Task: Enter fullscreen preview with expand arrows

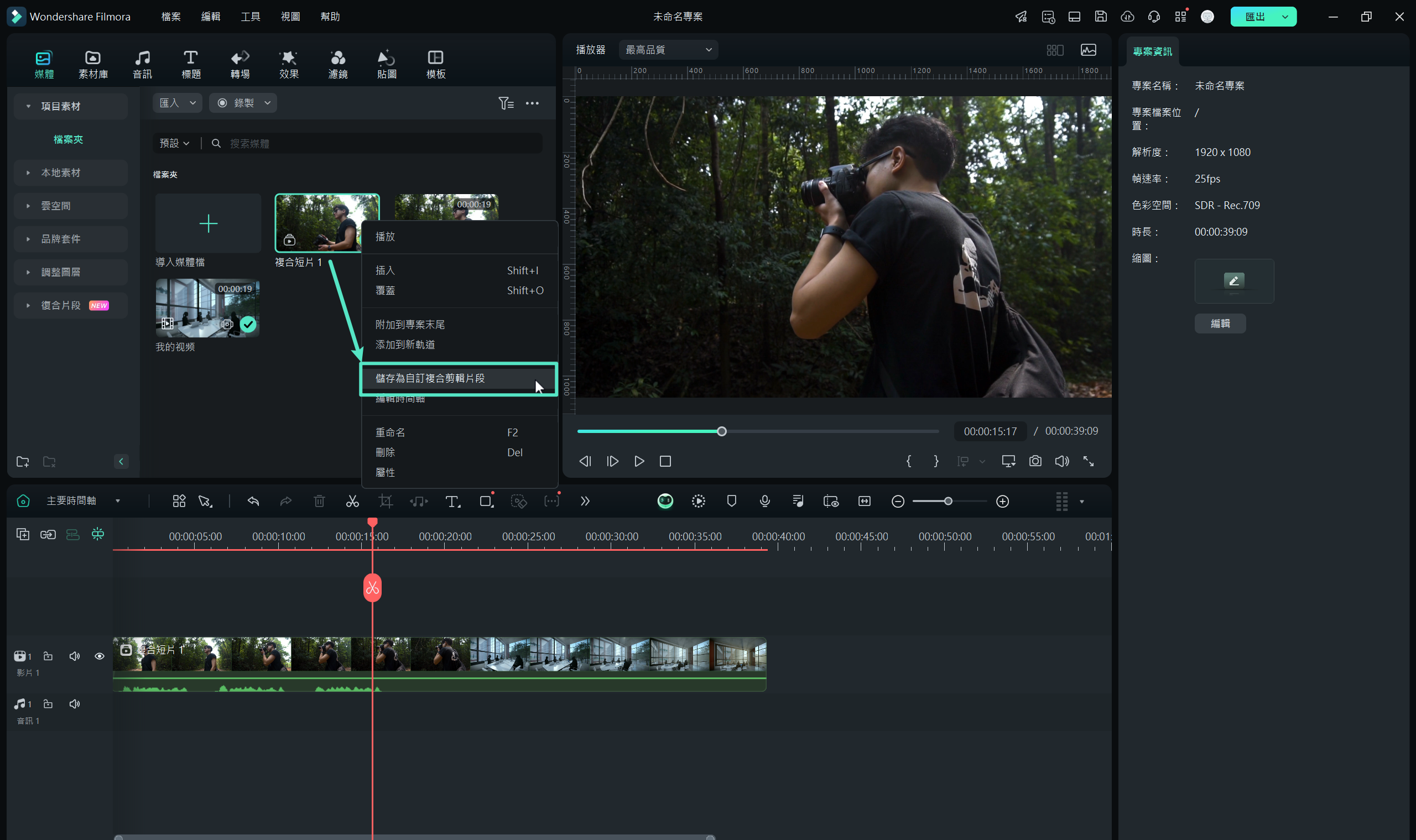Action: pyautogui.click(x=1088, y=461)
